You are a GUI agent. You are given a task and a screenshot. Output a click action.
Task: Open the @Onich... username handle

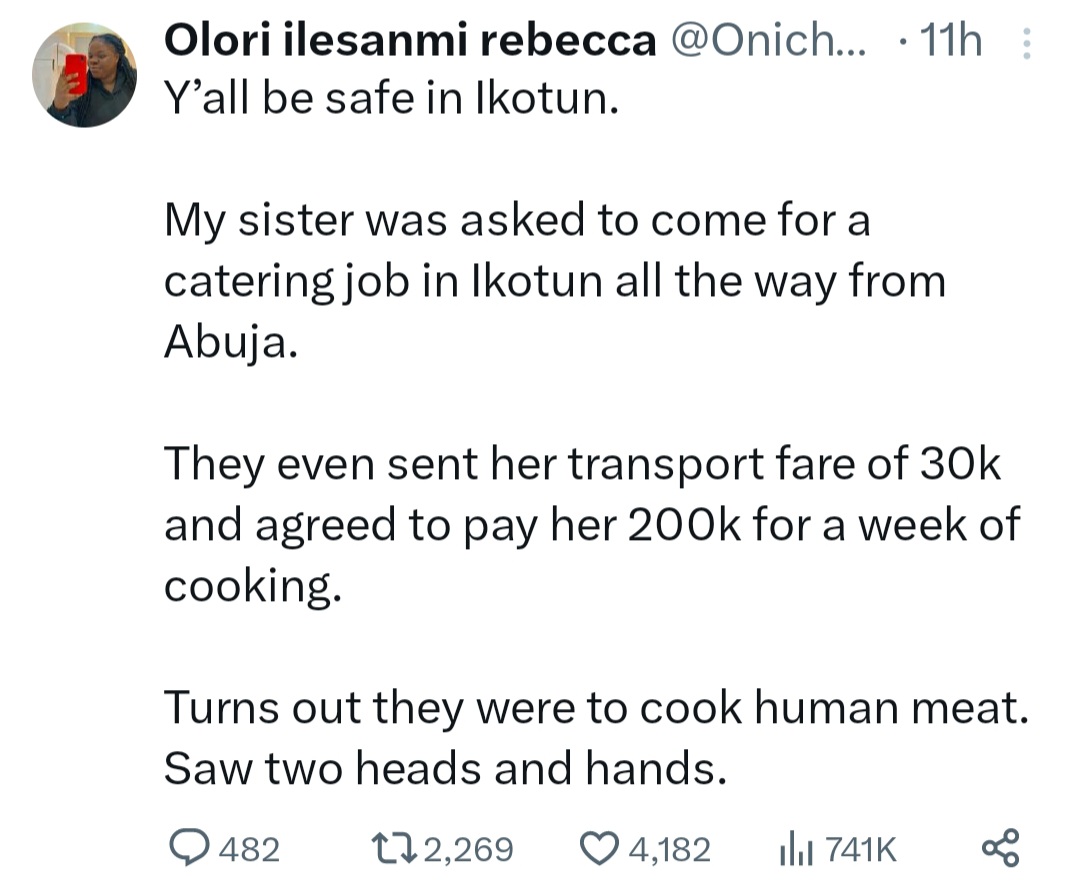pyautogui.click(x=769, y=41)
